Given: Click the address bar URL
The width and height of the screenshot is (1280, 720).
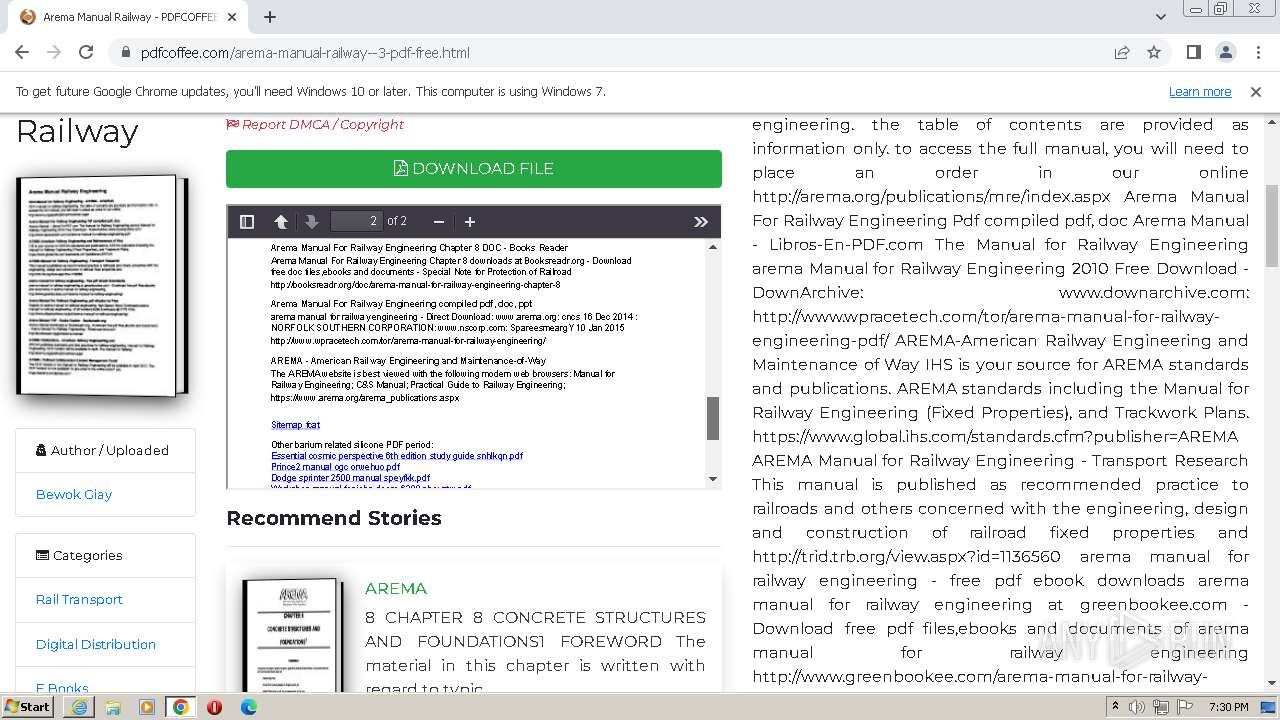Looking at the screenshot, I should pyautogui.click(x=305, y=53).
